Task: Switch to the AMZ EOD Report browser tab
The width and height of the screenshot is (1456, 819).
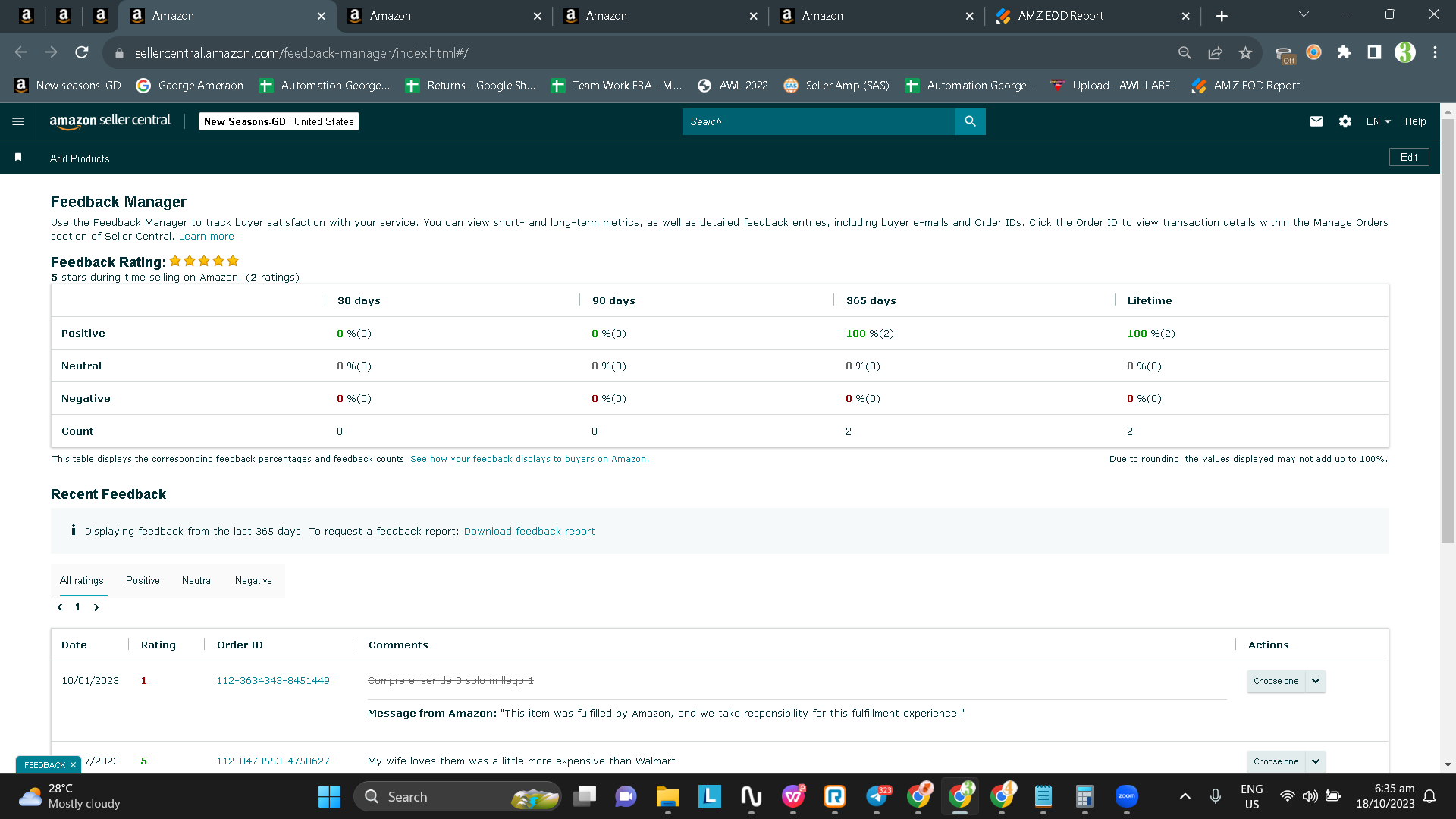Action: coord(1092,16)
